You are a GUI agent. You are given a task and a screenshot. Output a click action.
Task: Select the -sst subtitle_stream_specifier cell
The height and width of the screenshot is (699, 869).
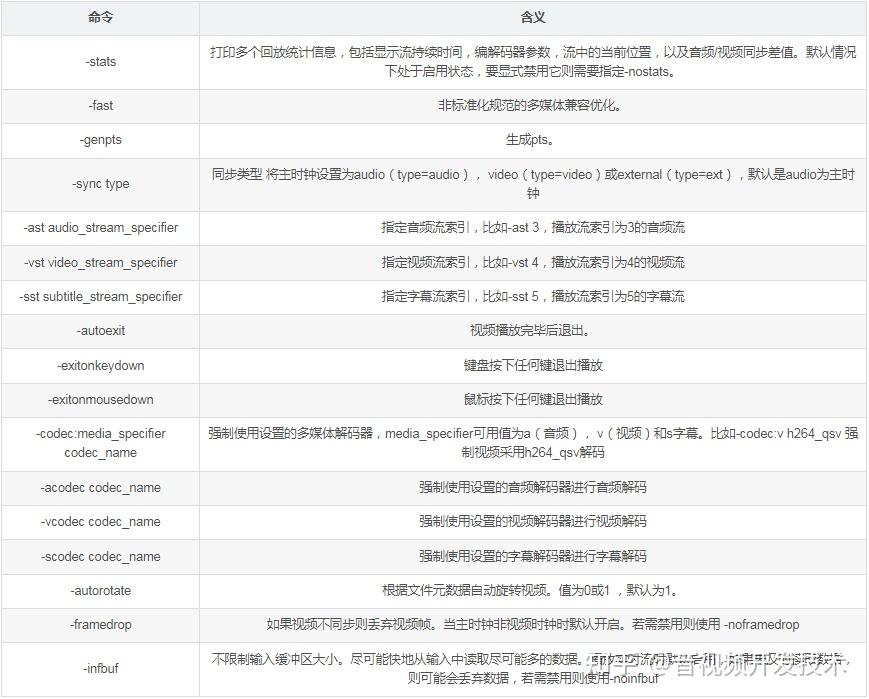pyautogui.click(x=100, y=297)
